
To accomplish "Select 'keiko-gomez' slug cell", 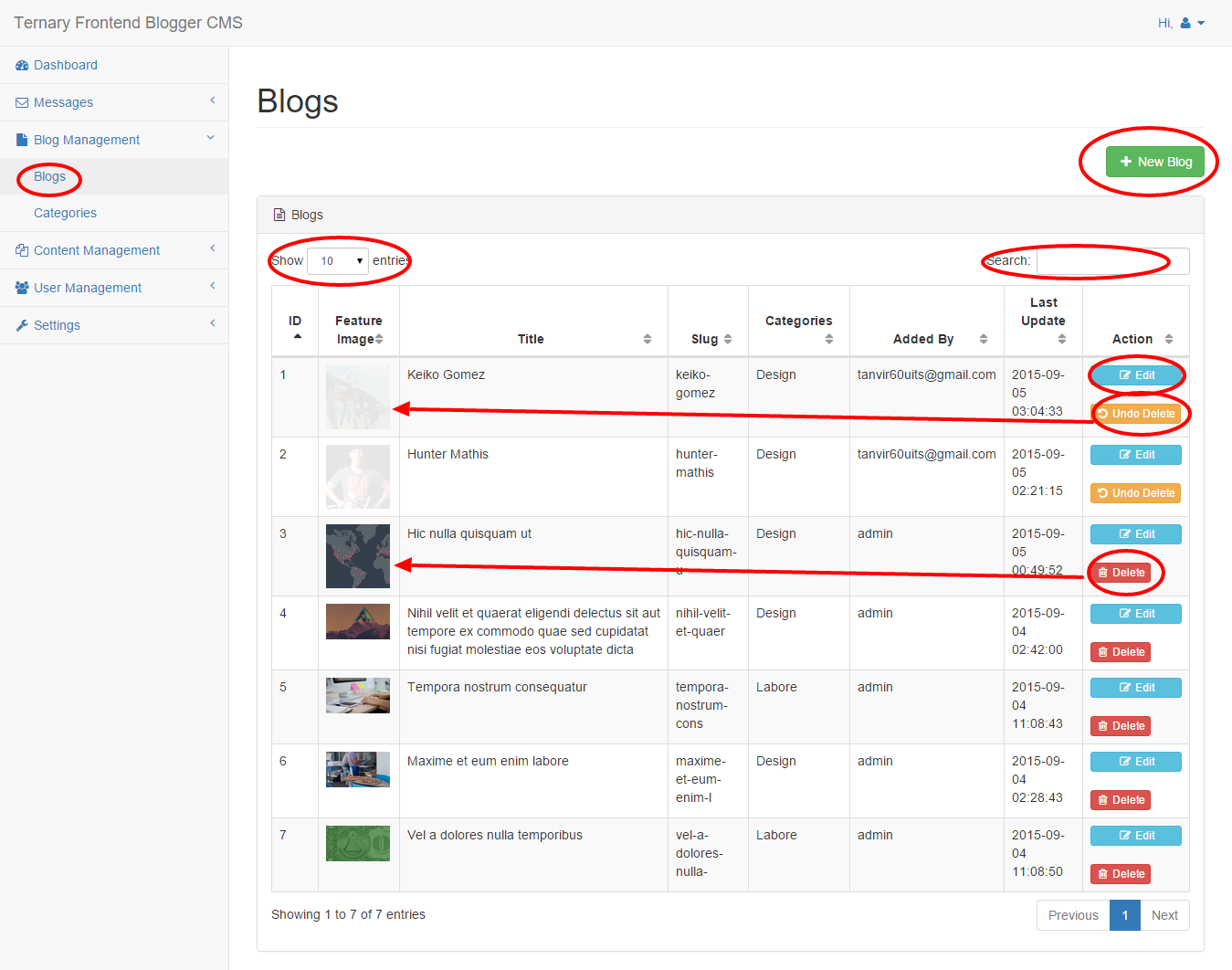I will tap(708, 396).
